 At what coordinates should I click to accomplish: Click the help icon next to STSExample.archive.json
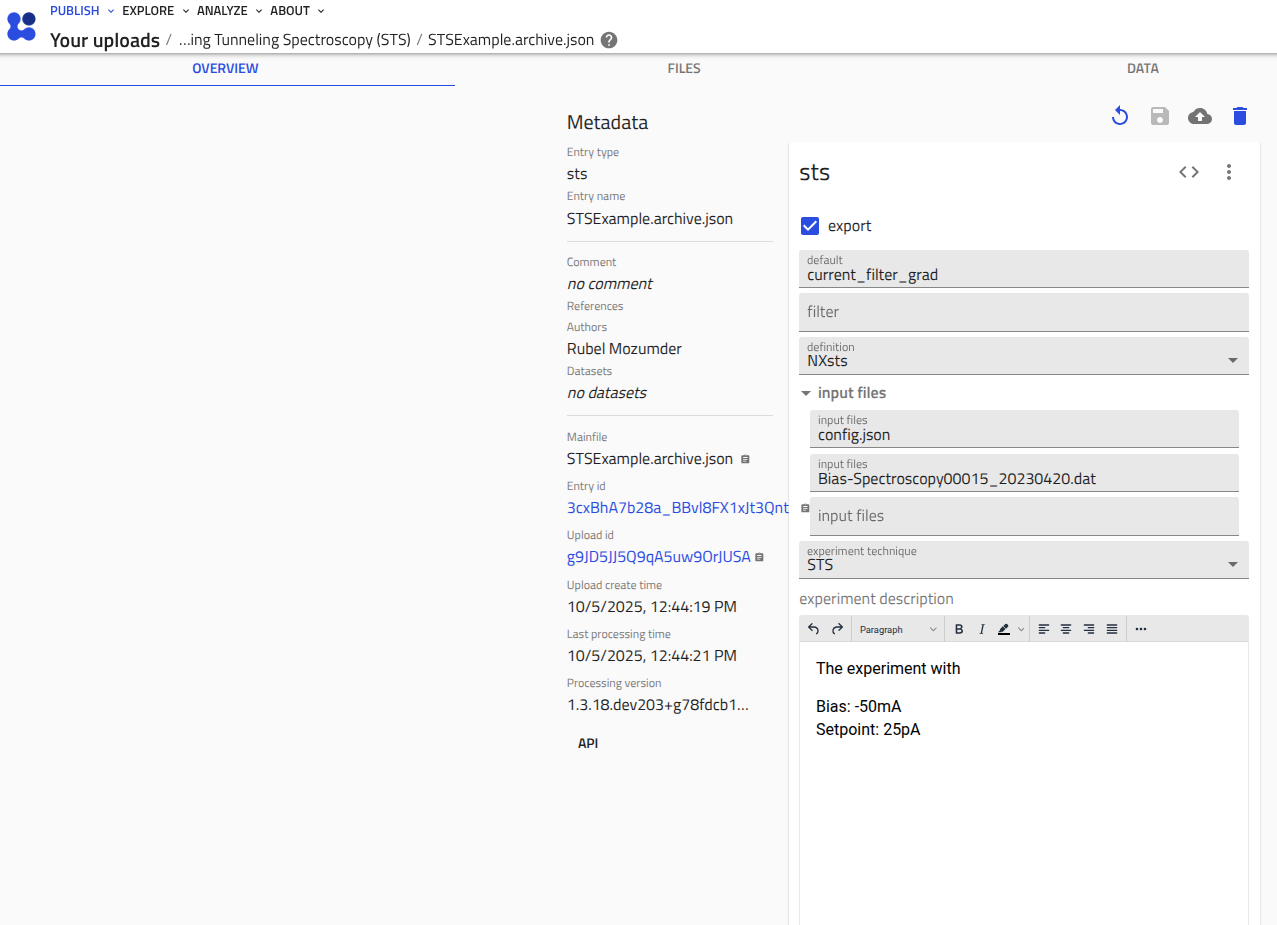(609, 41)
